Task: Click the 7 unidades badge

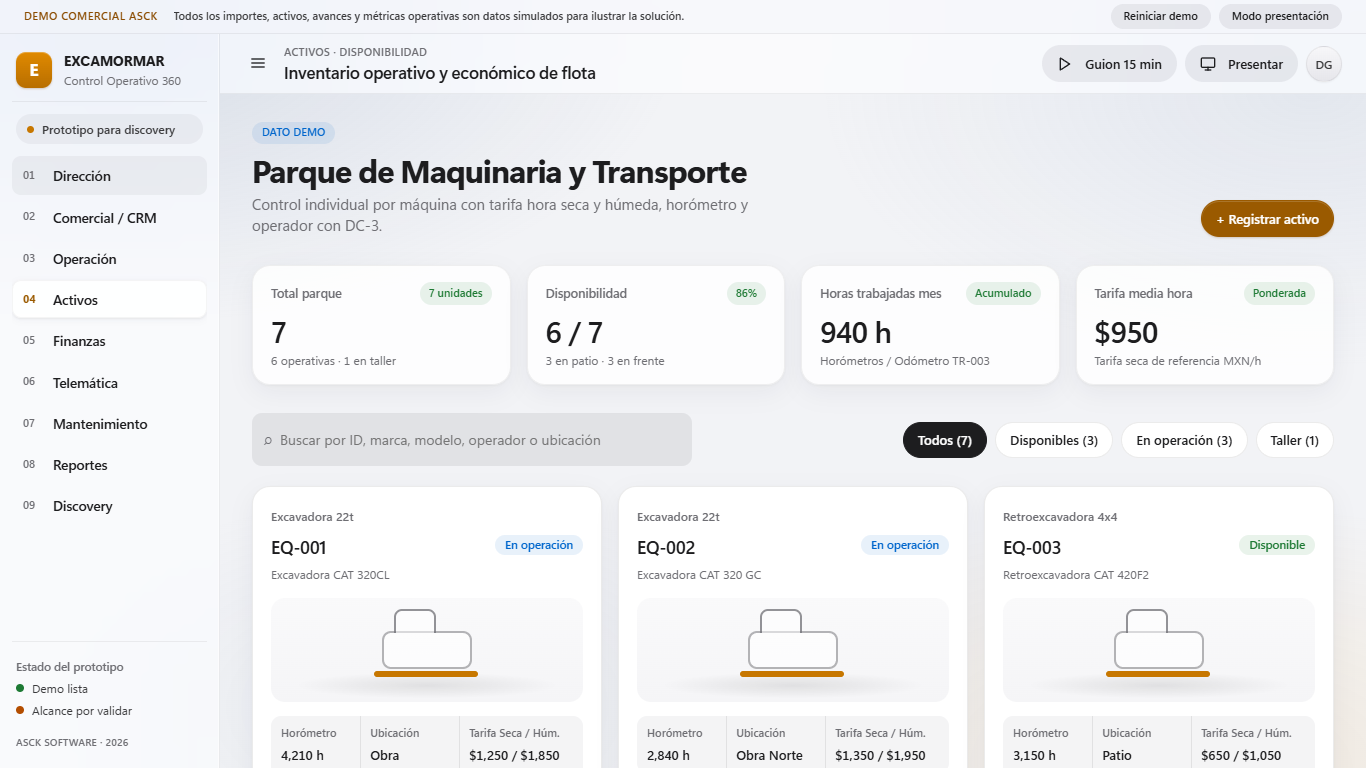Action: point(456,293)
